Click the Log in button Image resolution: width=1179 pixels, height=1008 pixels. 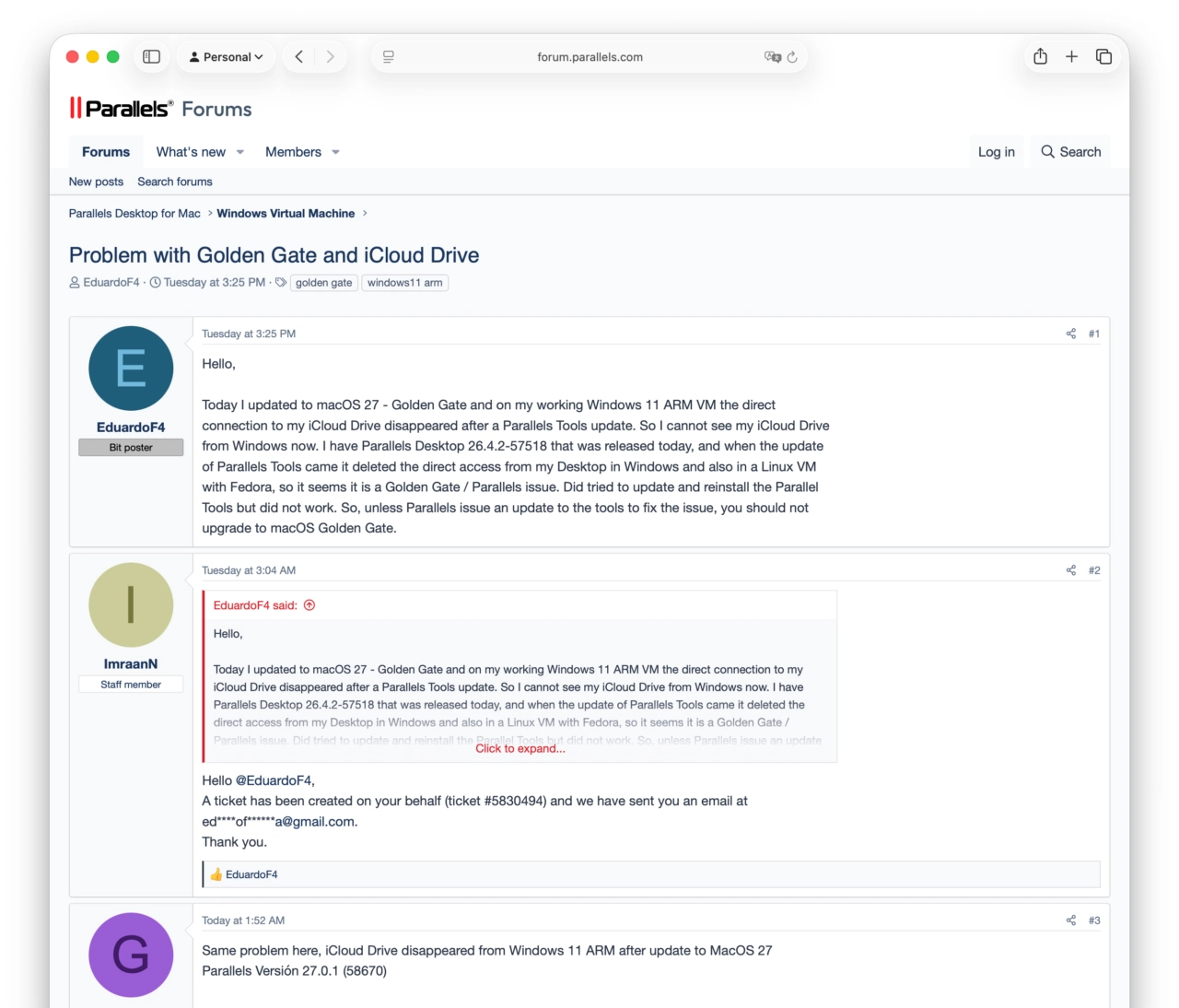coord(997,152)
